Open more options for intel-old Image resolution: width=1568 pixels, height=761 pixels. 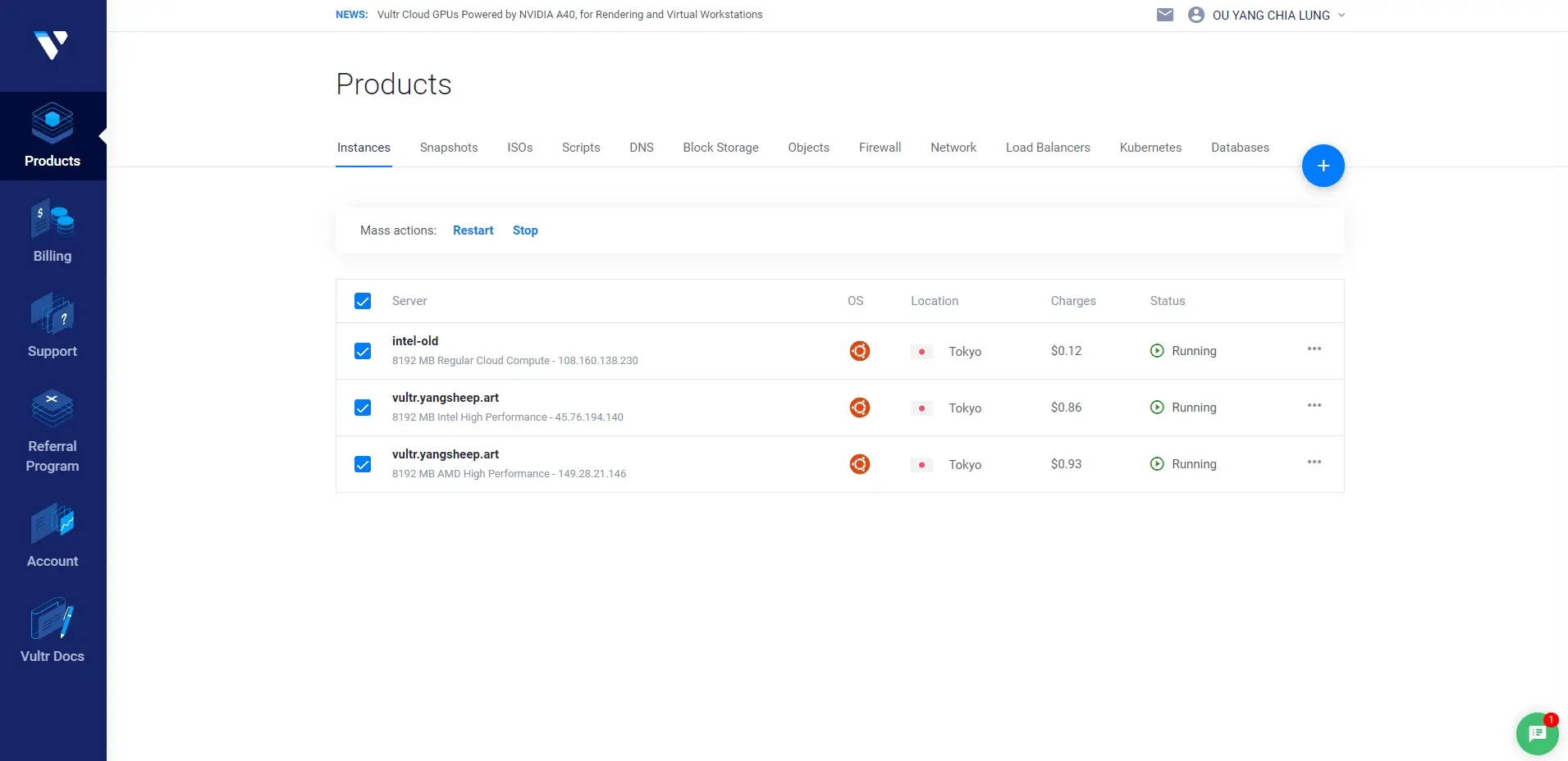click(x=1314, y=349)
